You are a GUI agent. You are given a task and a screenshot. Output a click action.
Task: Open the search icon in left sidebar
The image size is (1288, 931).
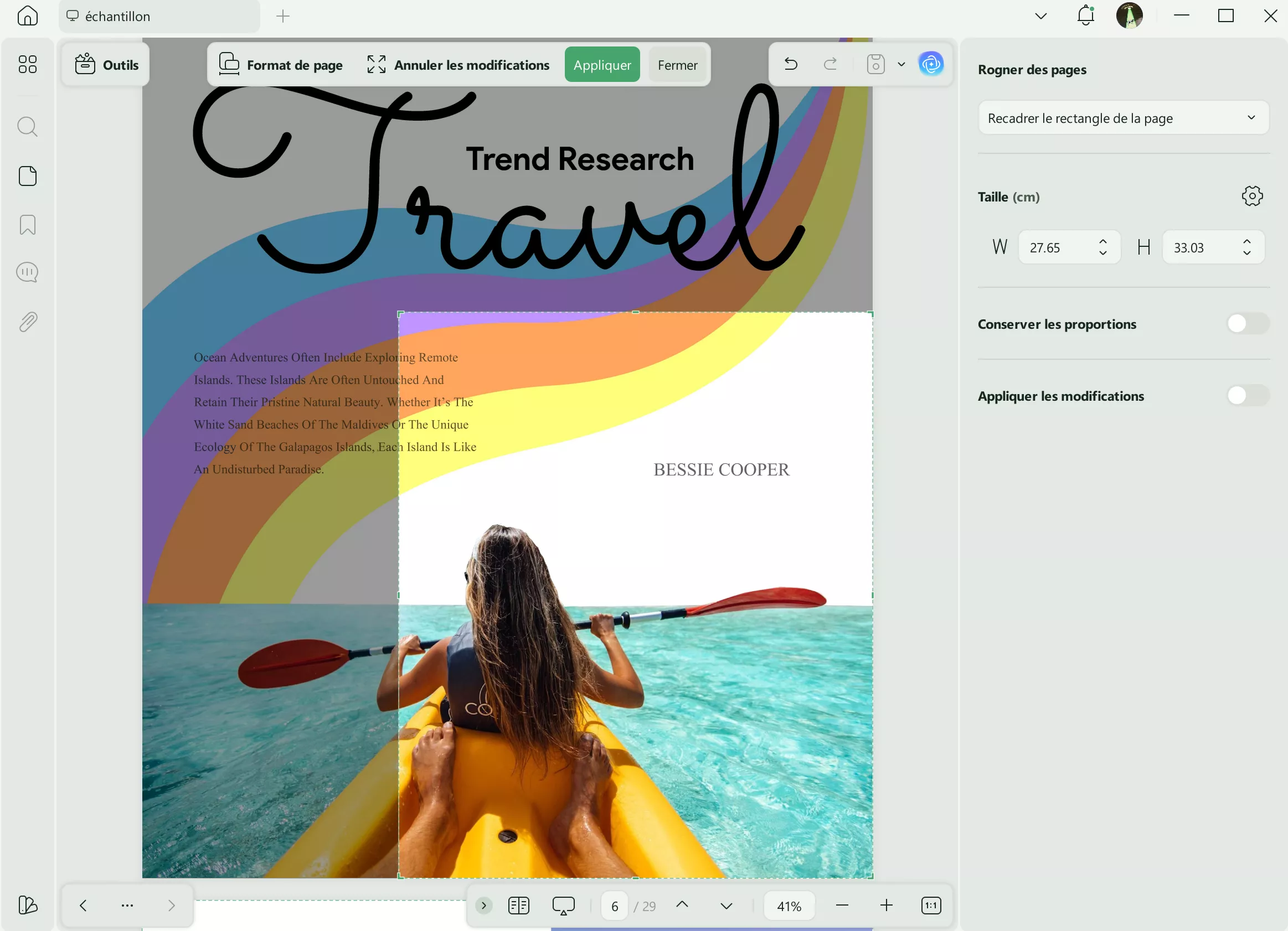click(x=27, y=127)
